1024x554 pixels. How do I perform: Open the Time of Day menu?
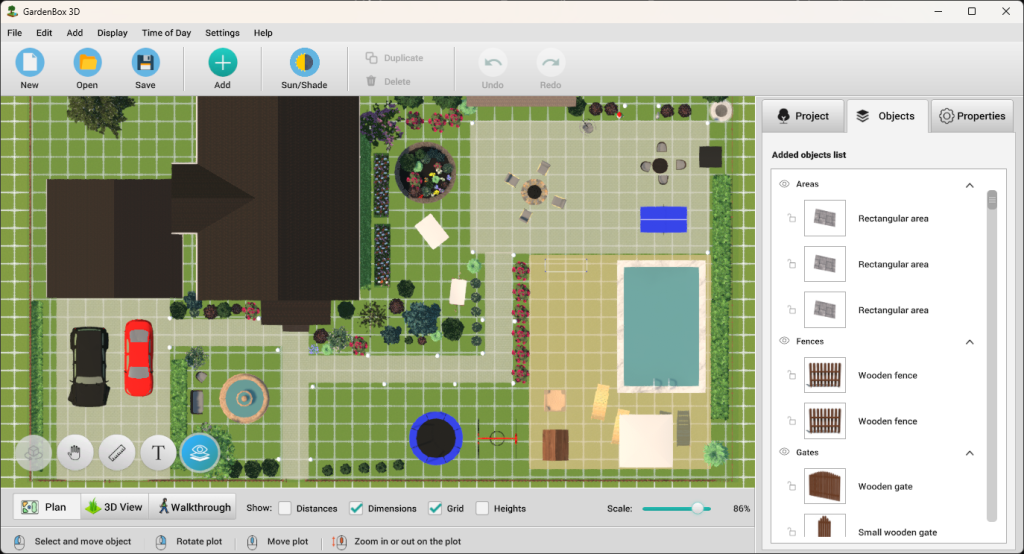pyautogui.click(x=167, y=33)
